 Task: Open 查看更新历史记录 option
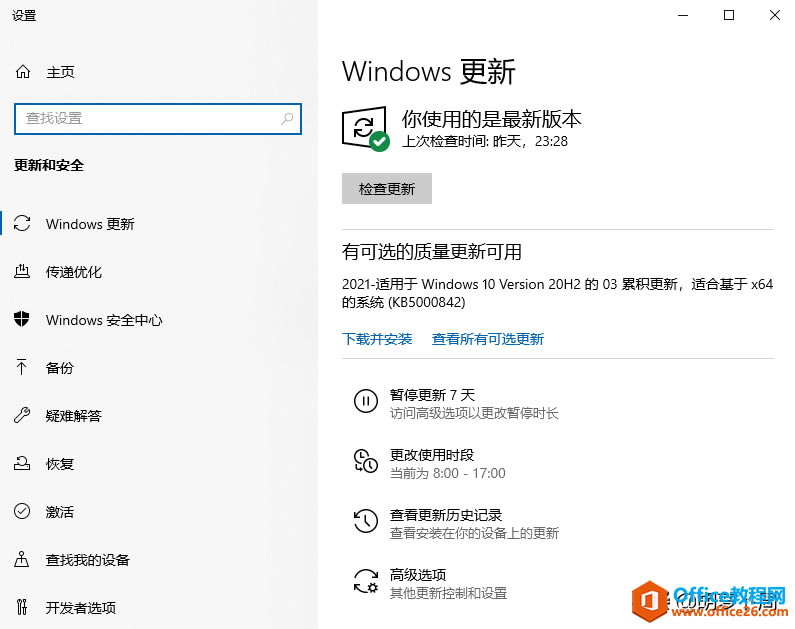(446, 515)
